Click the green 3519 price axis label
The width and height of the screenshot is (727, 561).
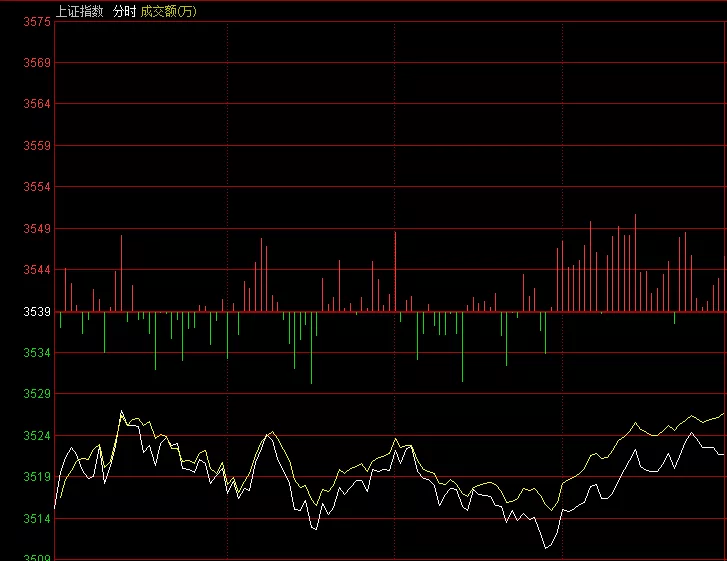pos(37,477)
